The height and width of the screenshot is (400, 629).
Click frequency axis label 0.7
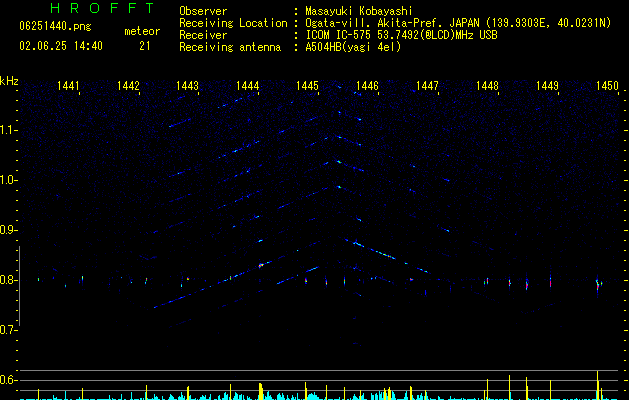pos(8,330)
